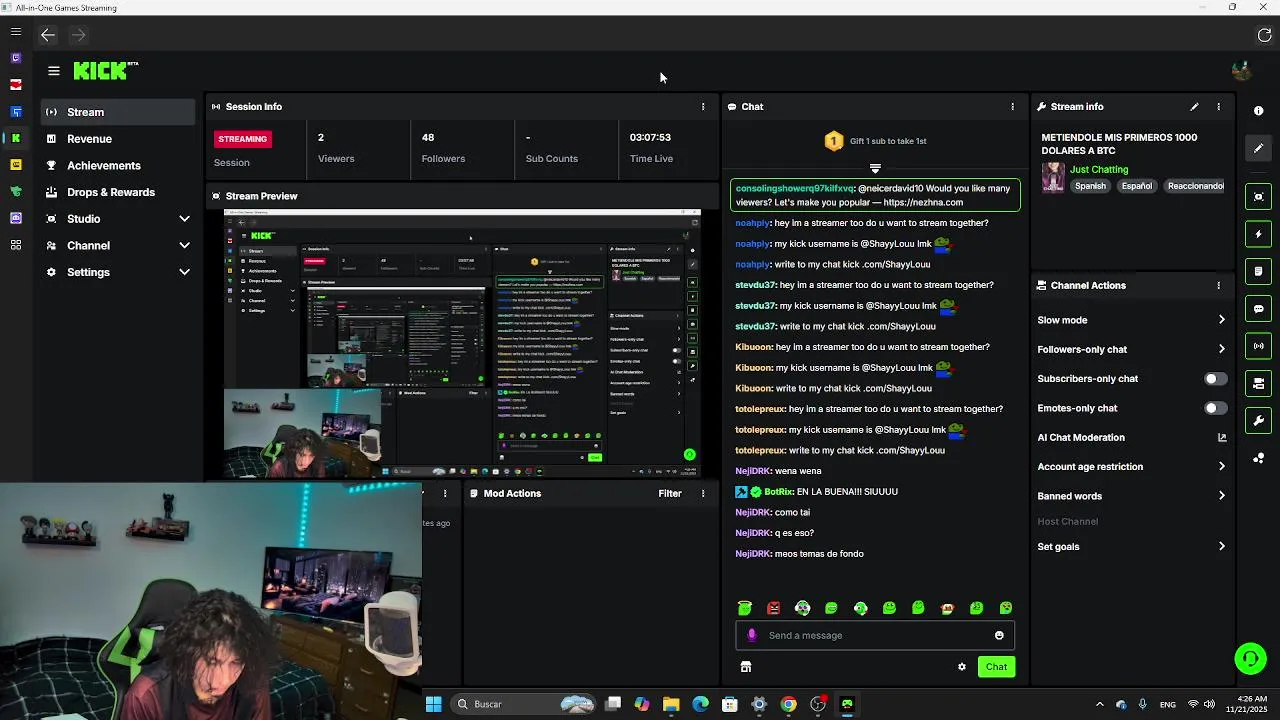Screen dimensions: 1280x720
Task: Open the AI Chat Moderation link
Action: click(x=1131, y=437)
